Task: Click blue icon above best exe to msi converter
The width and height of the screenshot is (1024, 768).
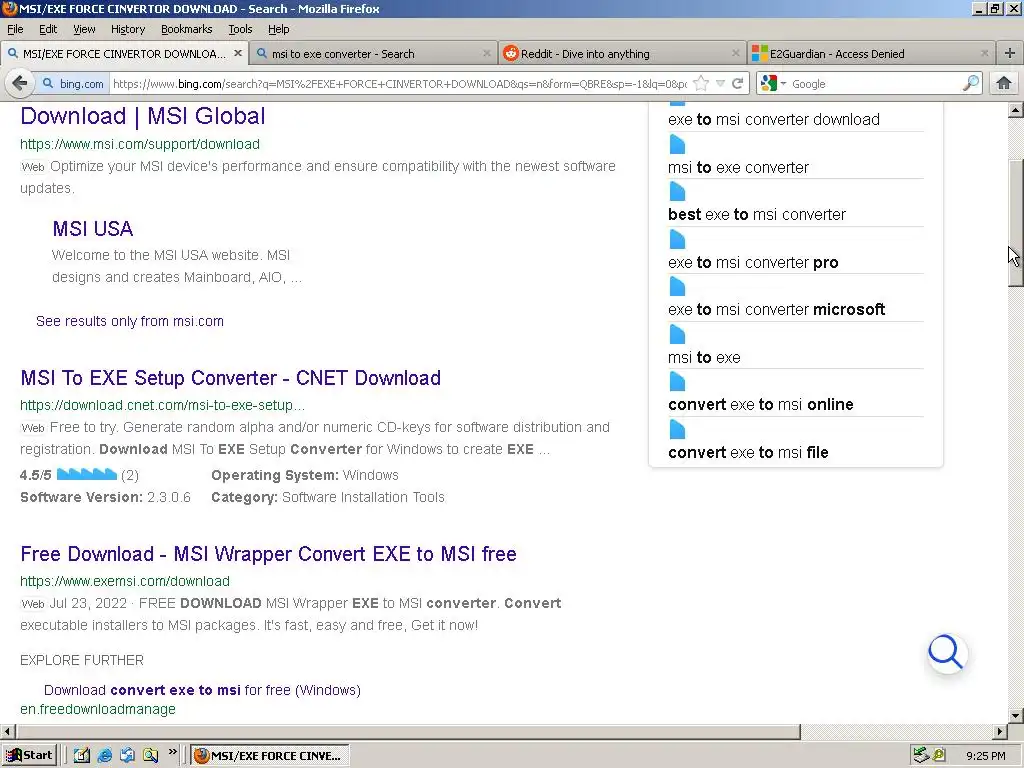Action: (x=677, y=191)
